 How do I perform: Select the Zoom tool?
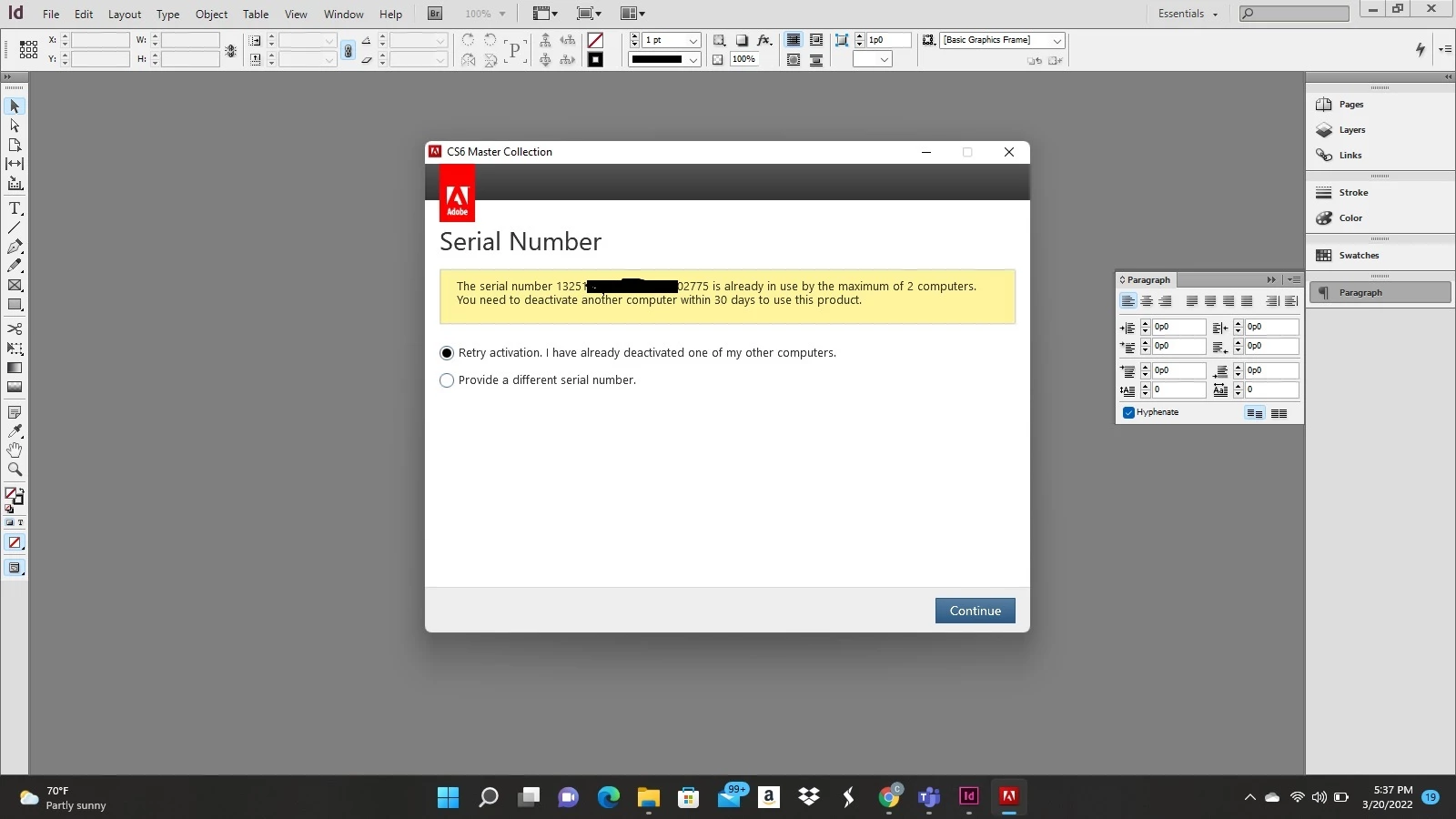15,470
